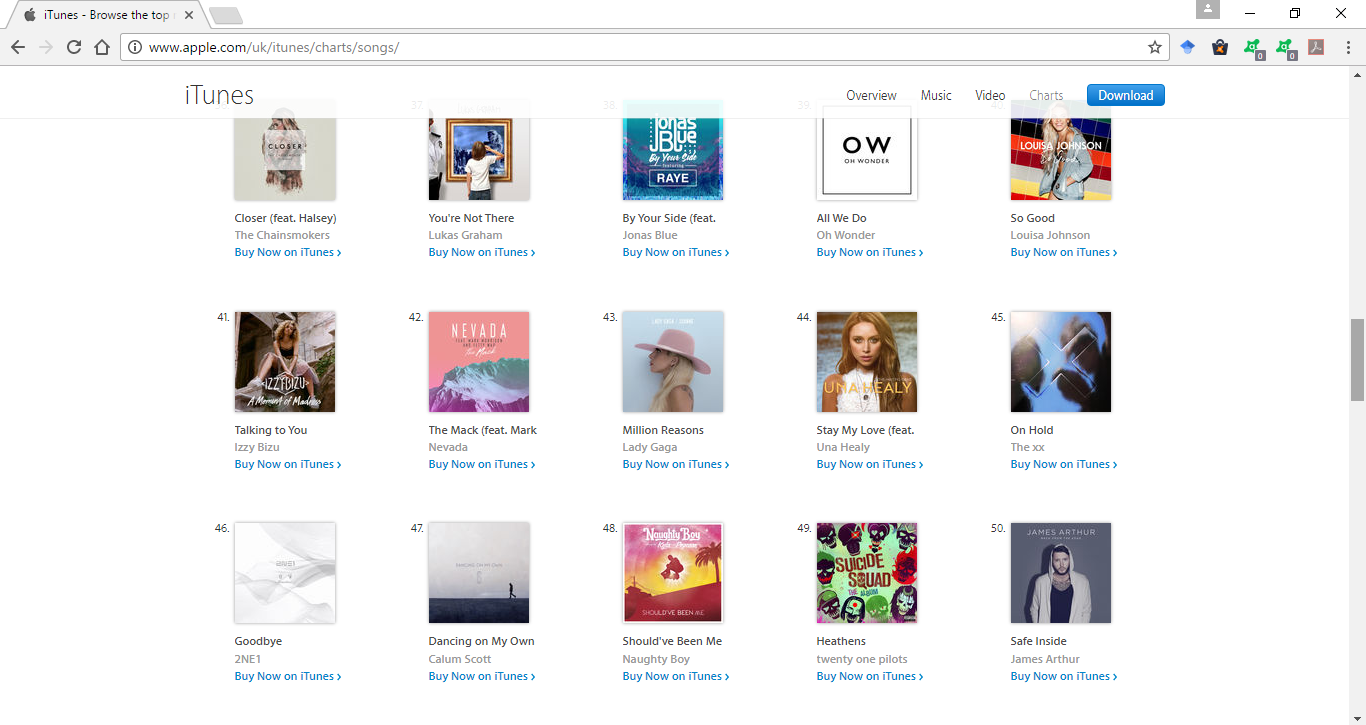Screen dimensions: 1366x725
Task: Buy You're Not There on iTunes
Action: (x=482, y=252)
